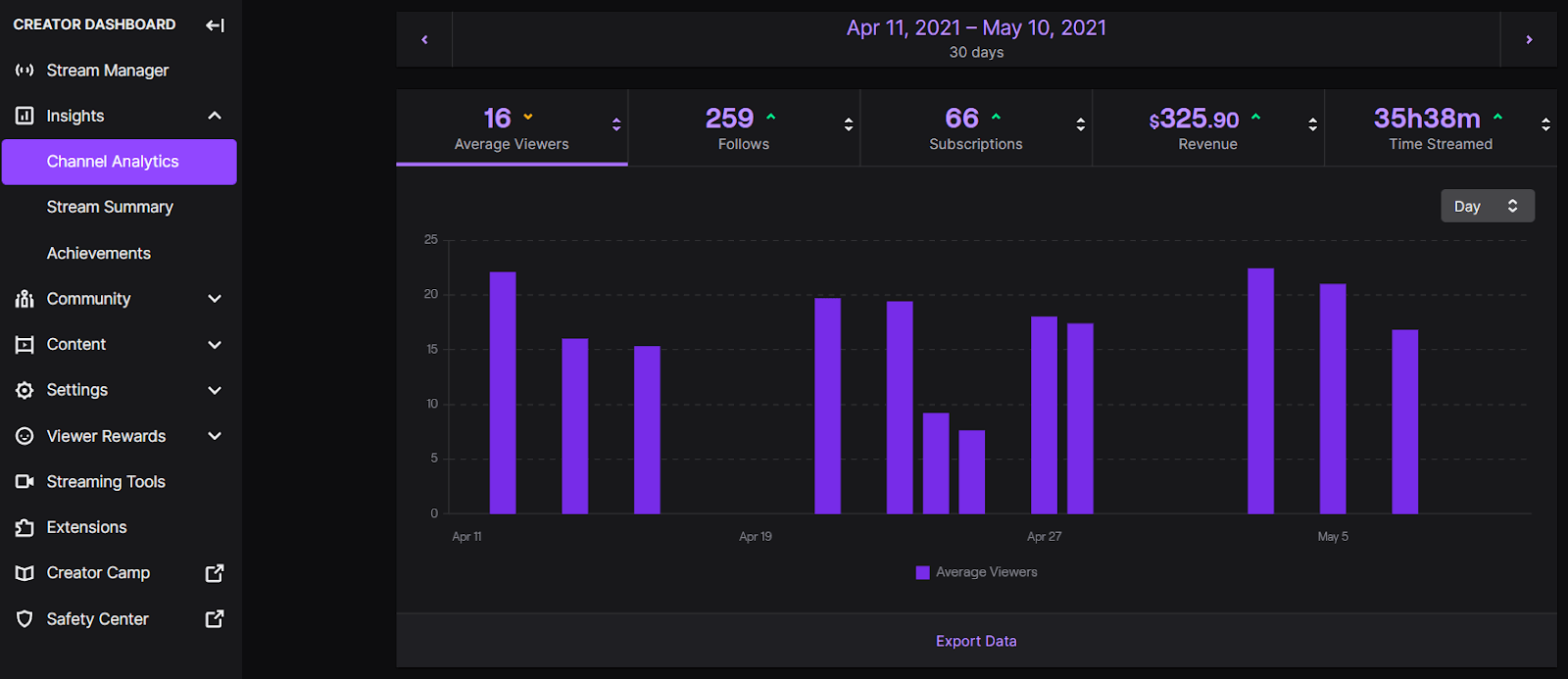Click the Community people icon

pos(24,299)
